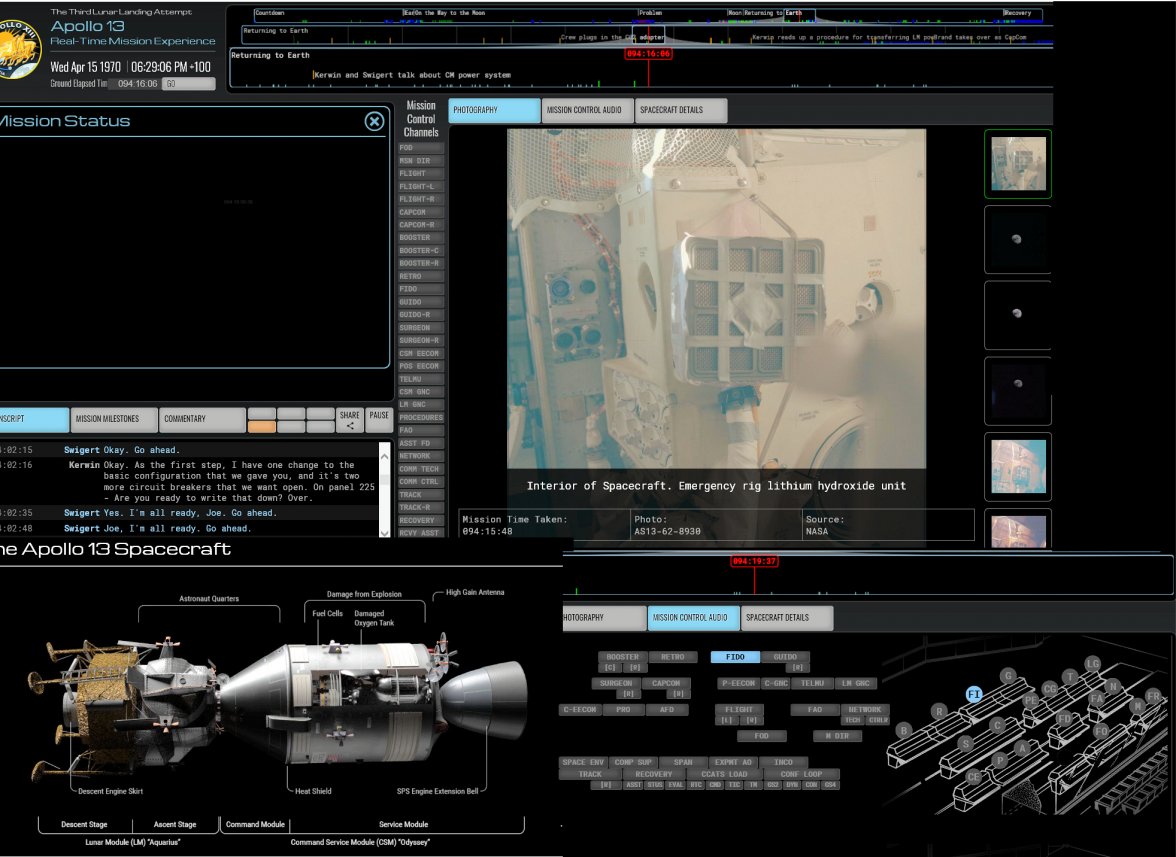Click the transcript scroll down arrow

coord(385,532)
